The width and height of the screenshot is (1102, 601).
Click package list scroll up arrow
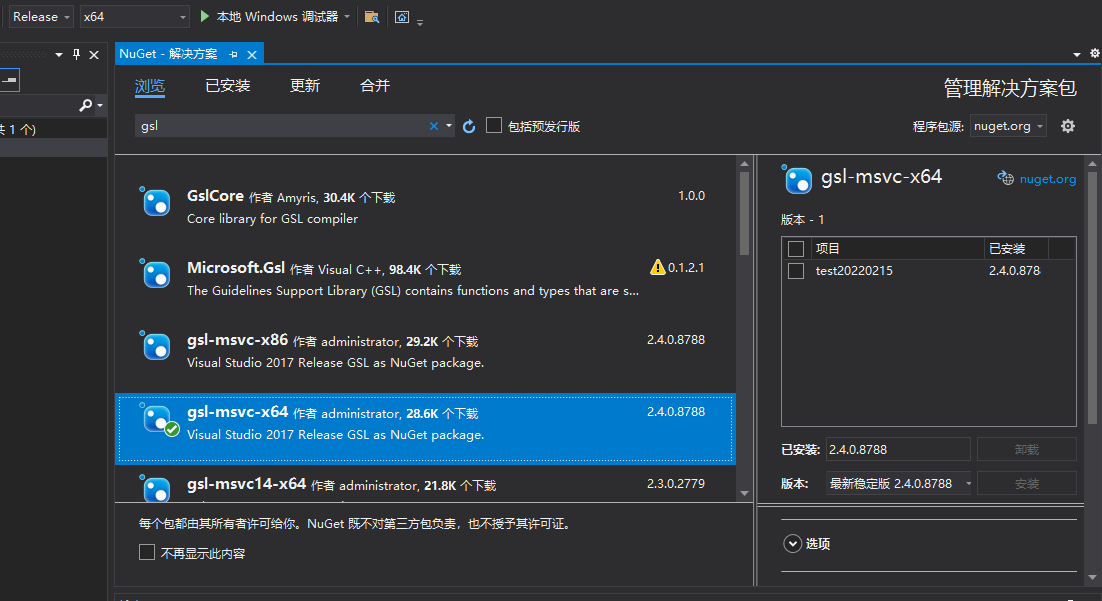click(x=744, y=163)
